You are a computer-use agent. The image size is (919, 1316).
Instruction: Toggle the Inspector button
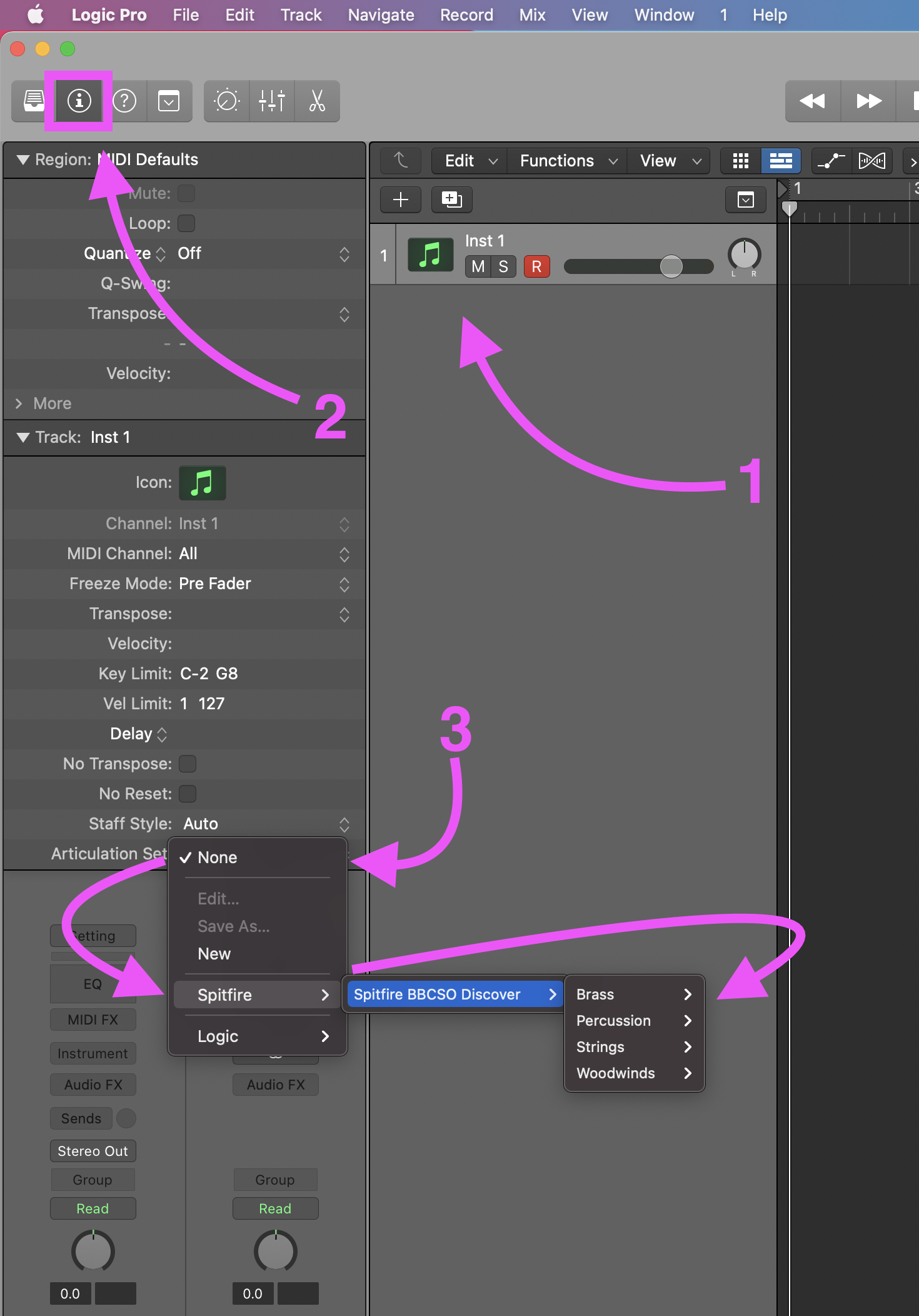coord(79,101)
